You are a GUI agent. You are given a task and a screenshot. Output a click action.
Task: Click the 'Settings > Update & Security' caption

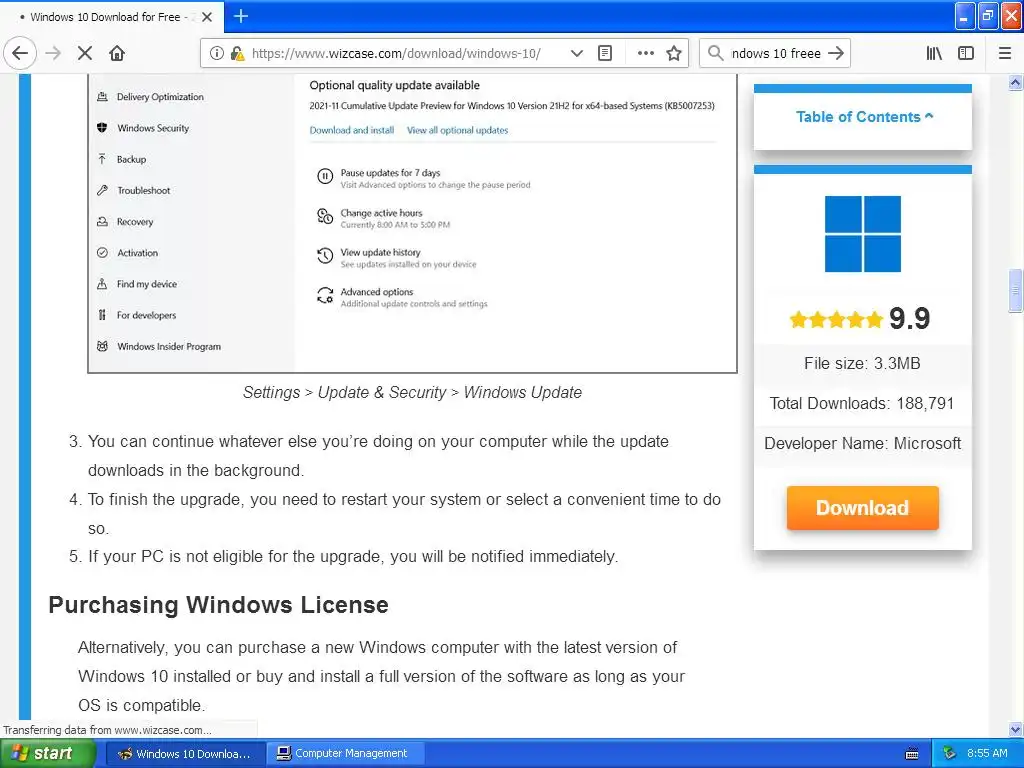point(412,392)
